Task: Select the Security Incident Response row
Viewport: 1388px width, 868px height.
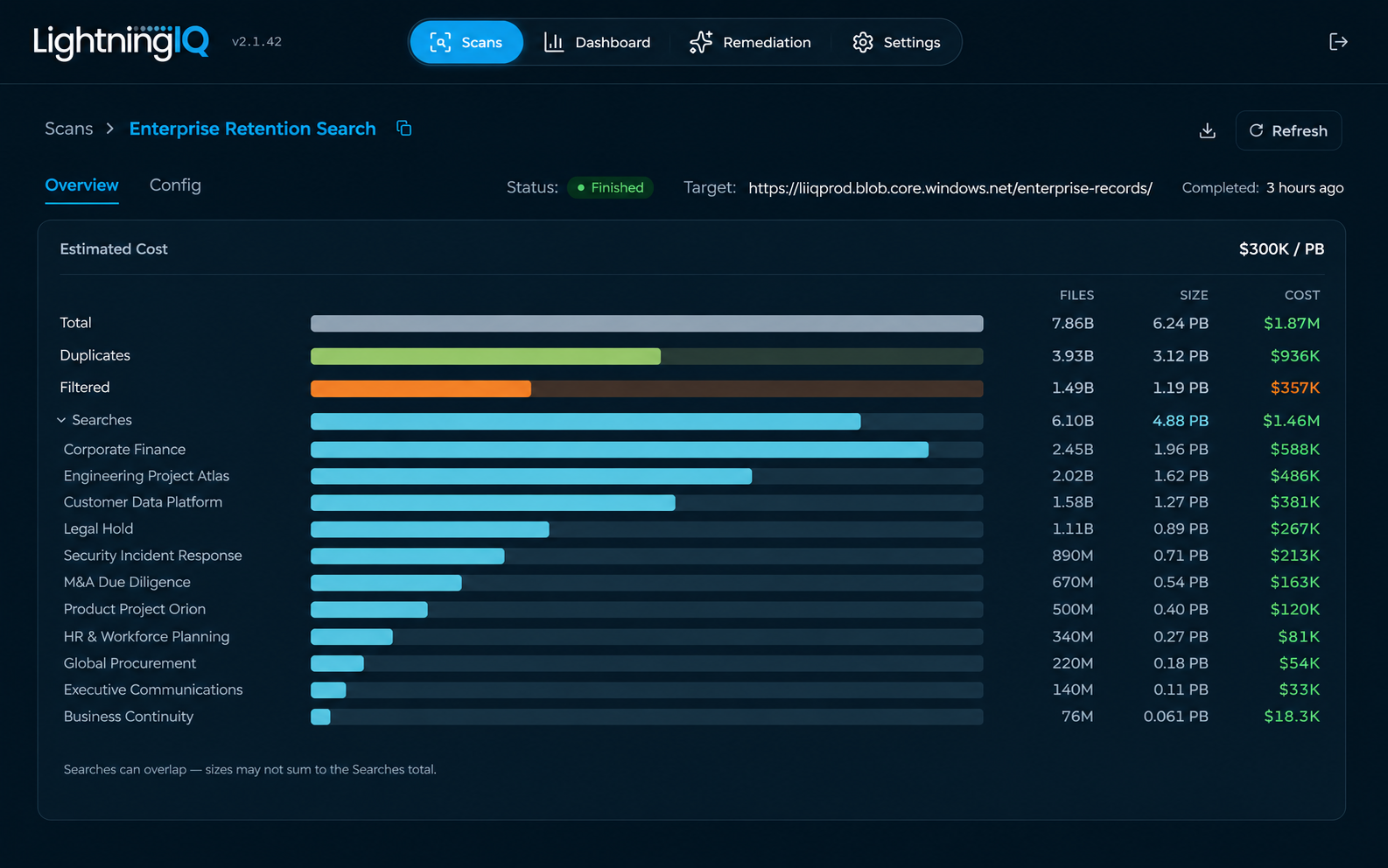Action: (691, 556)
